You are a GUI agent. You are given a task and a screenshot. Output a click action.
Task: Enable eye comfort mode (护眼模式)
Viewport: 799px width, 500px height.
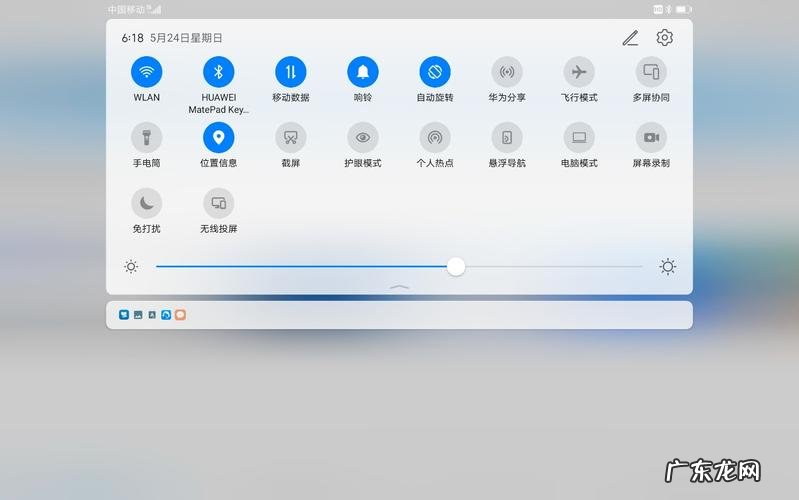(363, 138)
